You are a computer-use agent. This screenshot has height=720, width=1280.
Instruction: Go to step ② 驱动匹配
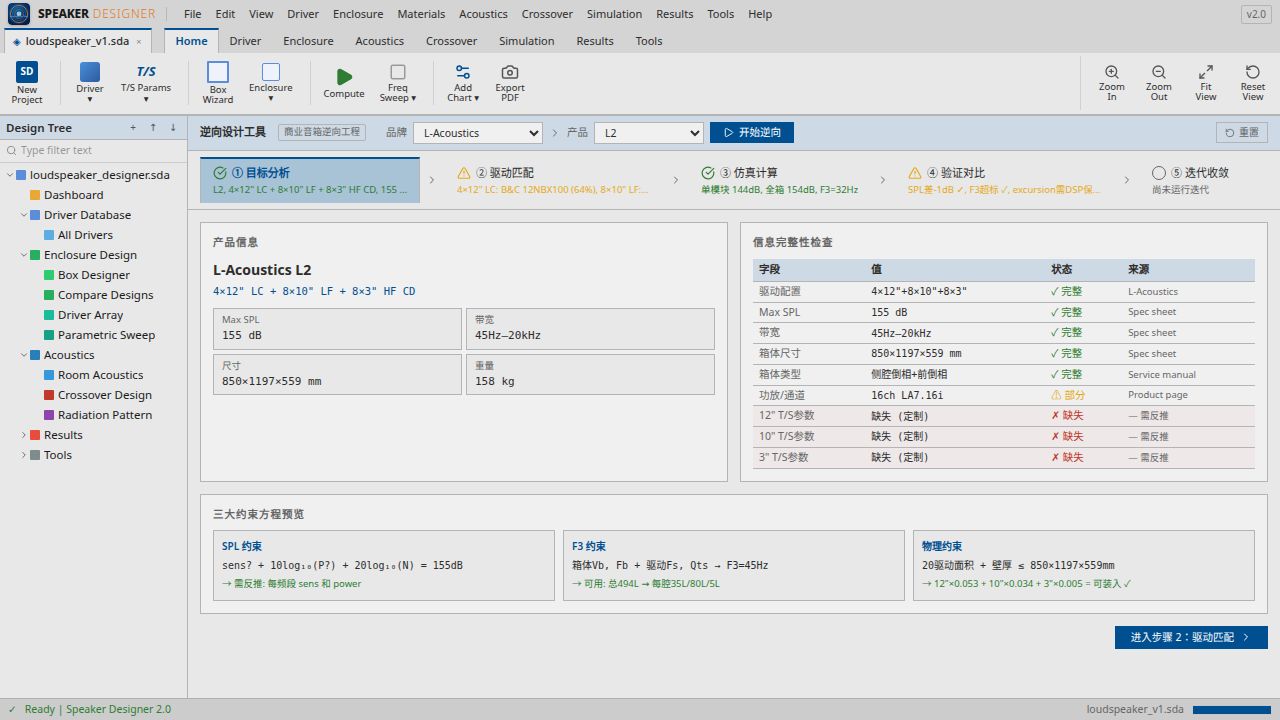click(553, 180)
